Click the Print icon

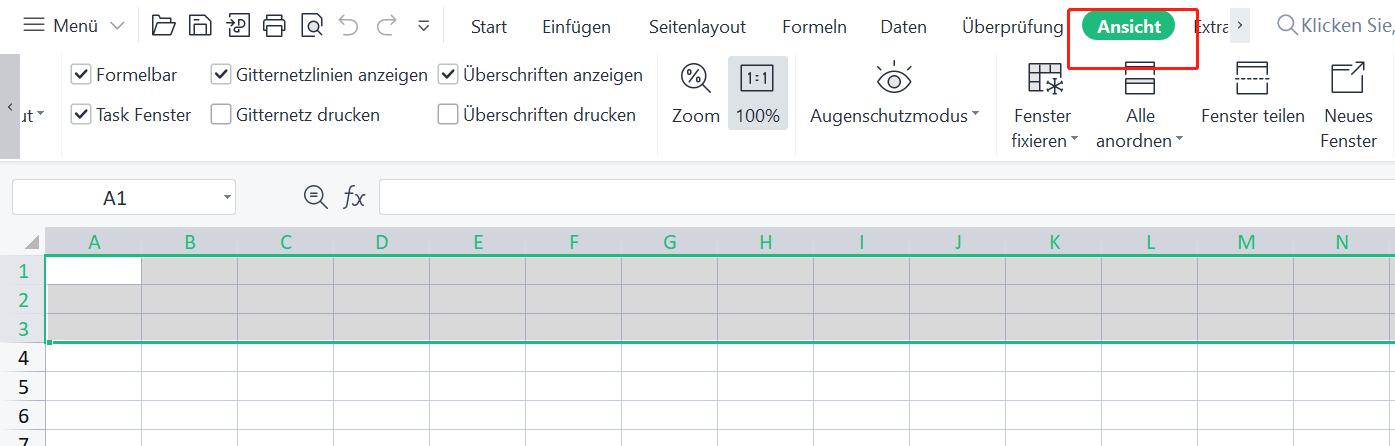point(275,26)
